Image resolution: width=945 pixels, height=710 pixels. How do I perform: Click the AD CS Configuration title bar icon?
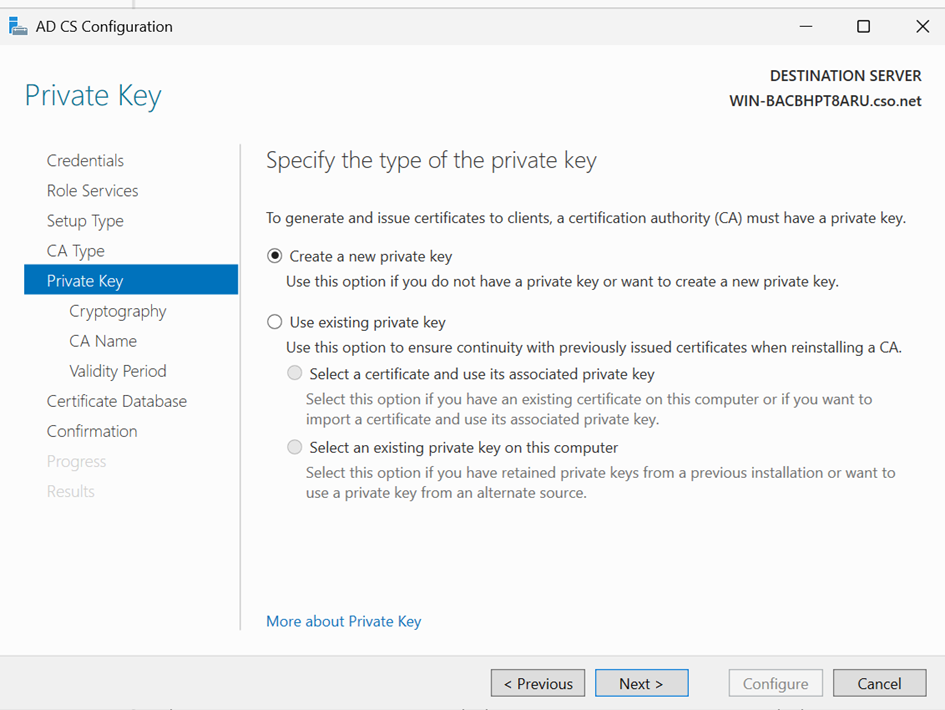[x=18, y=27]
